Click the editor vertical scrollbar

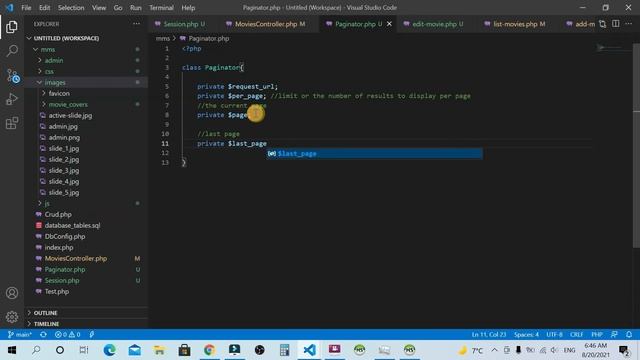pos(636,145)
